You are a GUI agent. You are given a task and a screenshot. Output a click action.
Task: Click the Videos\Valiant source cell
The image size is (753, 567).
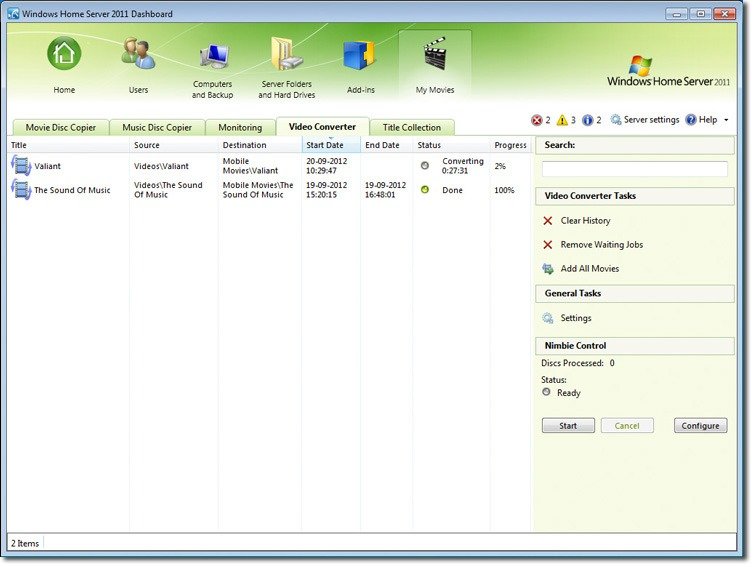(x=161, y=166)
